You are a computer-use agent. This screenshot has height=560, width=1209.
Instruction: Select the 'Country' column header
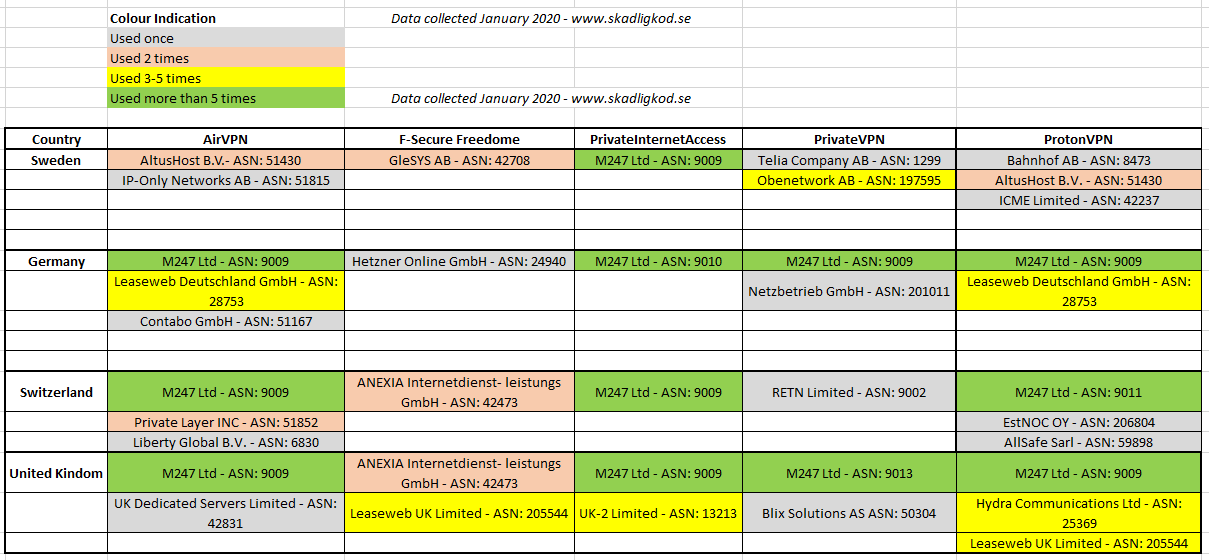point(56,139)
